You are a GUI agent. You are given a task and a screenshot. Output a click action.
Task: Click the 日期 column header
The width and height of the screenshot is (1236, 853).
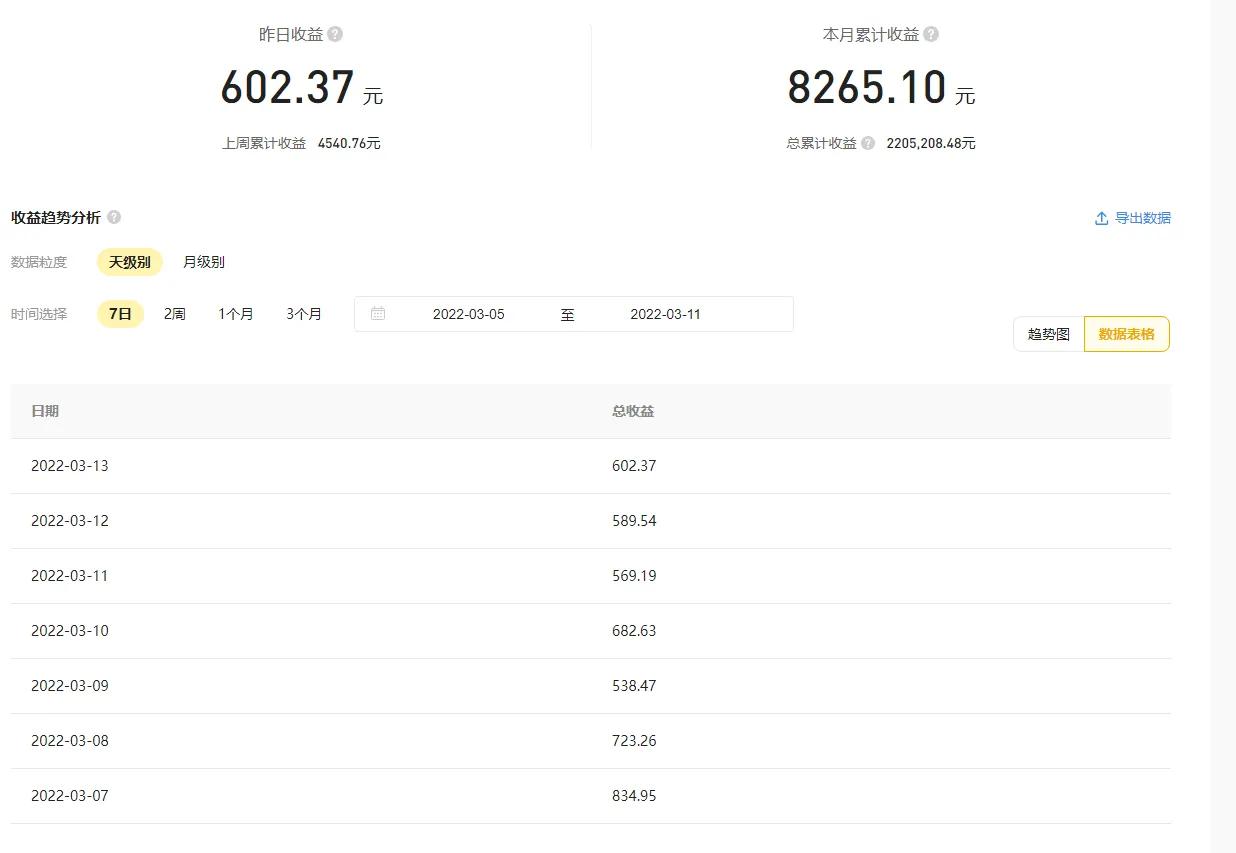(45, 411)
